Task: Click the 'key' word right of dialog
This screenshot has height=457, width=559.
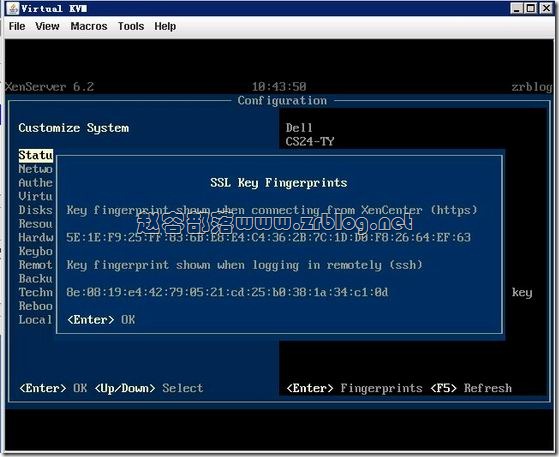Action: pyautogui.click(x=522, y=293)
